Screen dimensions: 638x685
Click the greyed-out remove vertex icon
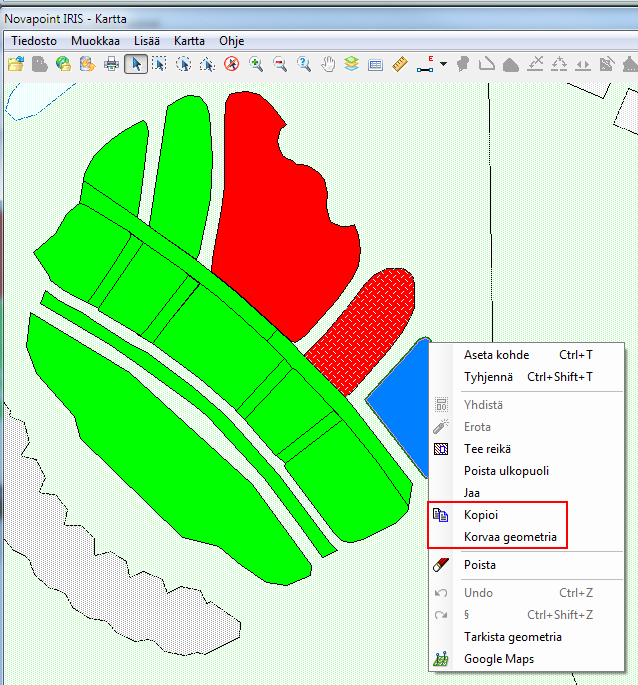535,64
